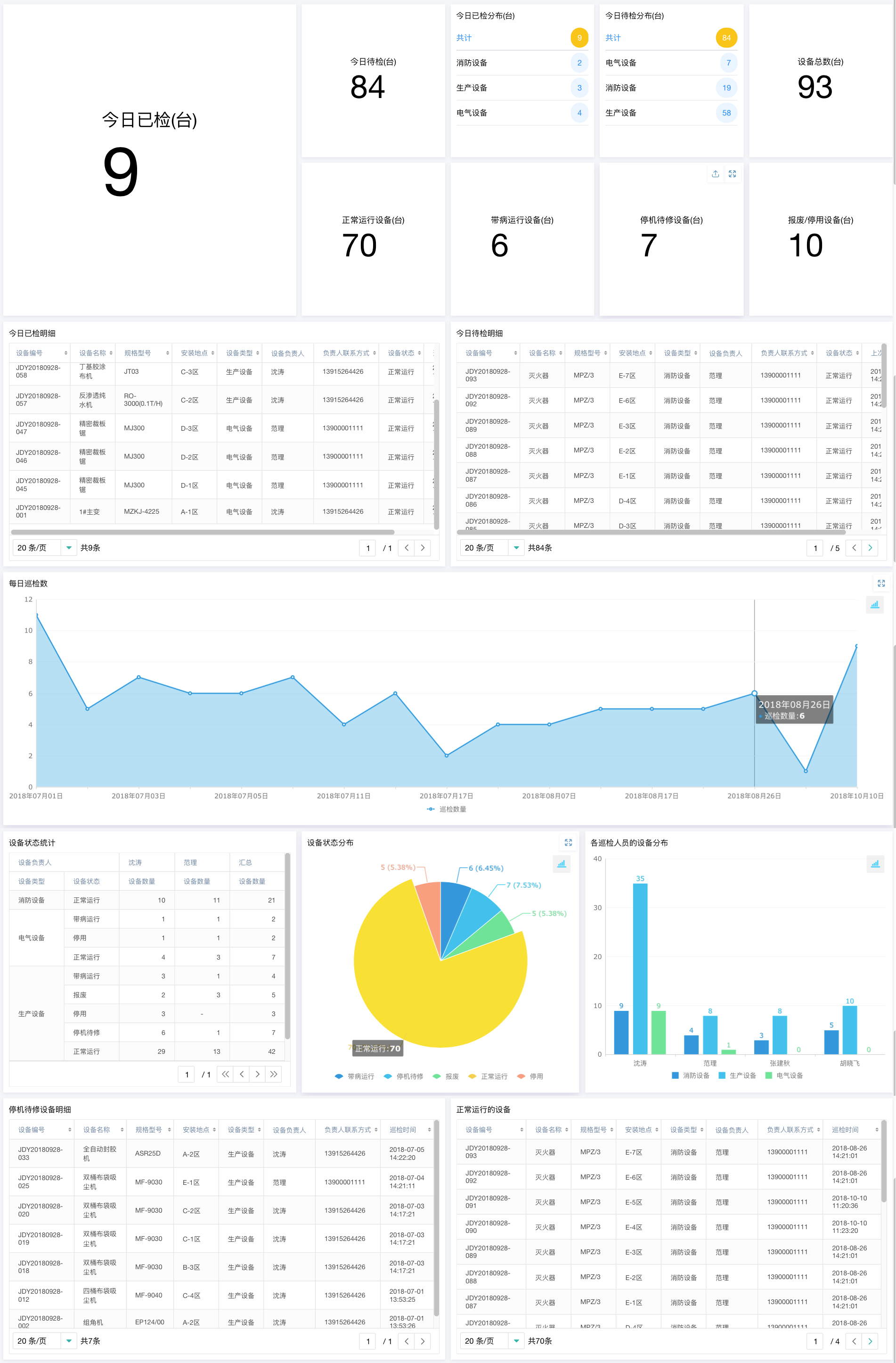Open fullscreen for 设备状态分布 pie chart
This screenshot has height=1363, width=896.
pos(568,842)
